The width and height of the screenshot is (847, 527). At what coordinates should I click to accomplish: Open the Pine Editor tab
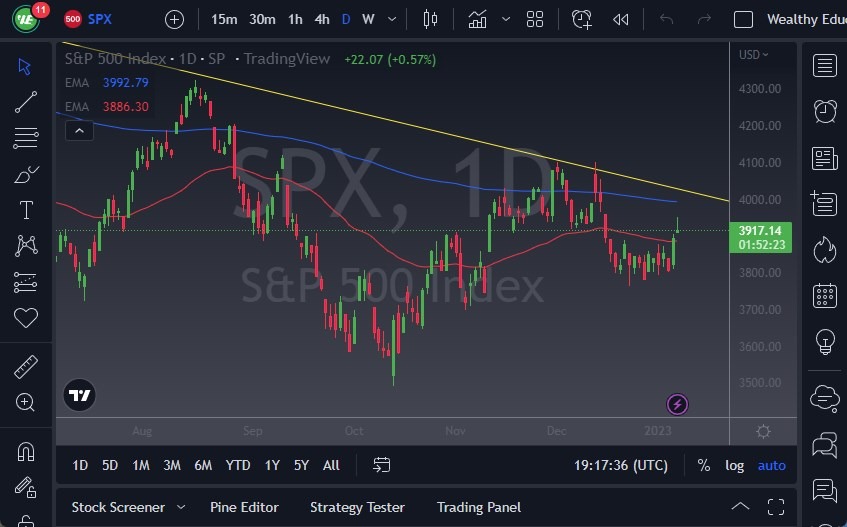pyautogui.click(x=244, y=507)
